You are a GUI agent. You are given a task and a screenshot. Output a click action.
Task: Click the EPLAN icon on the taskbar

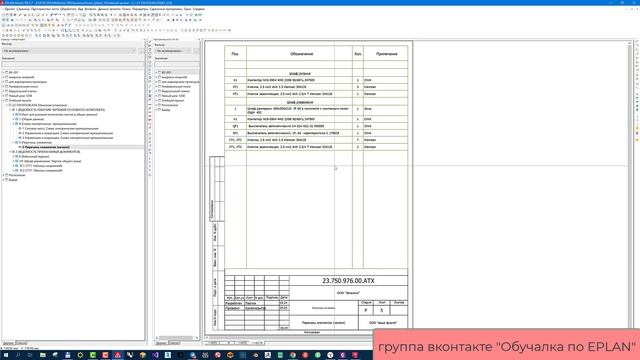(117, 355)
